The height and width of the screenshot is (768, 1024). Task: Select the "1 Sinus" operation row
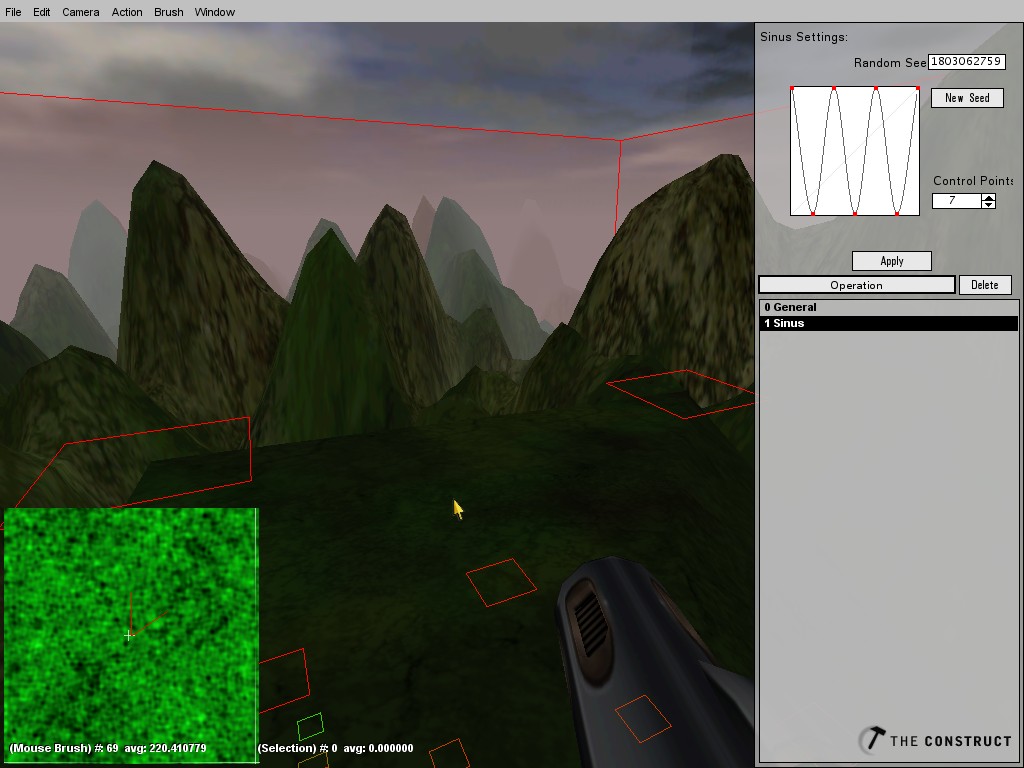coord(888,323)
